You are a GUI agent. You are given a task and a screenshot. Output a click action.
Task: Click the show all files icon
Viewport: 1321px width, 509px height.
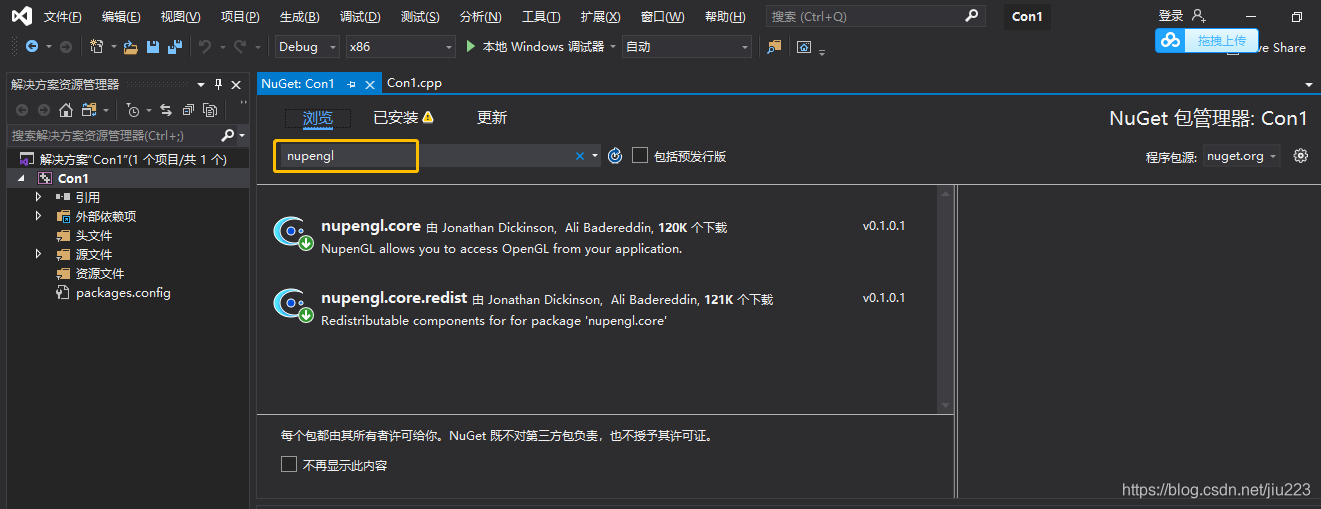tap(209, 110)
